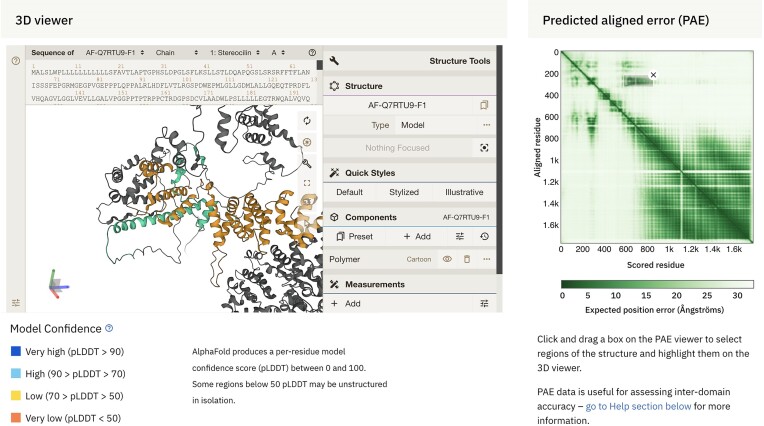Viewport: 764px width, 426px height.
Task: Click the focus target icon next to Nothing Focused
Action: click(484, 146)
